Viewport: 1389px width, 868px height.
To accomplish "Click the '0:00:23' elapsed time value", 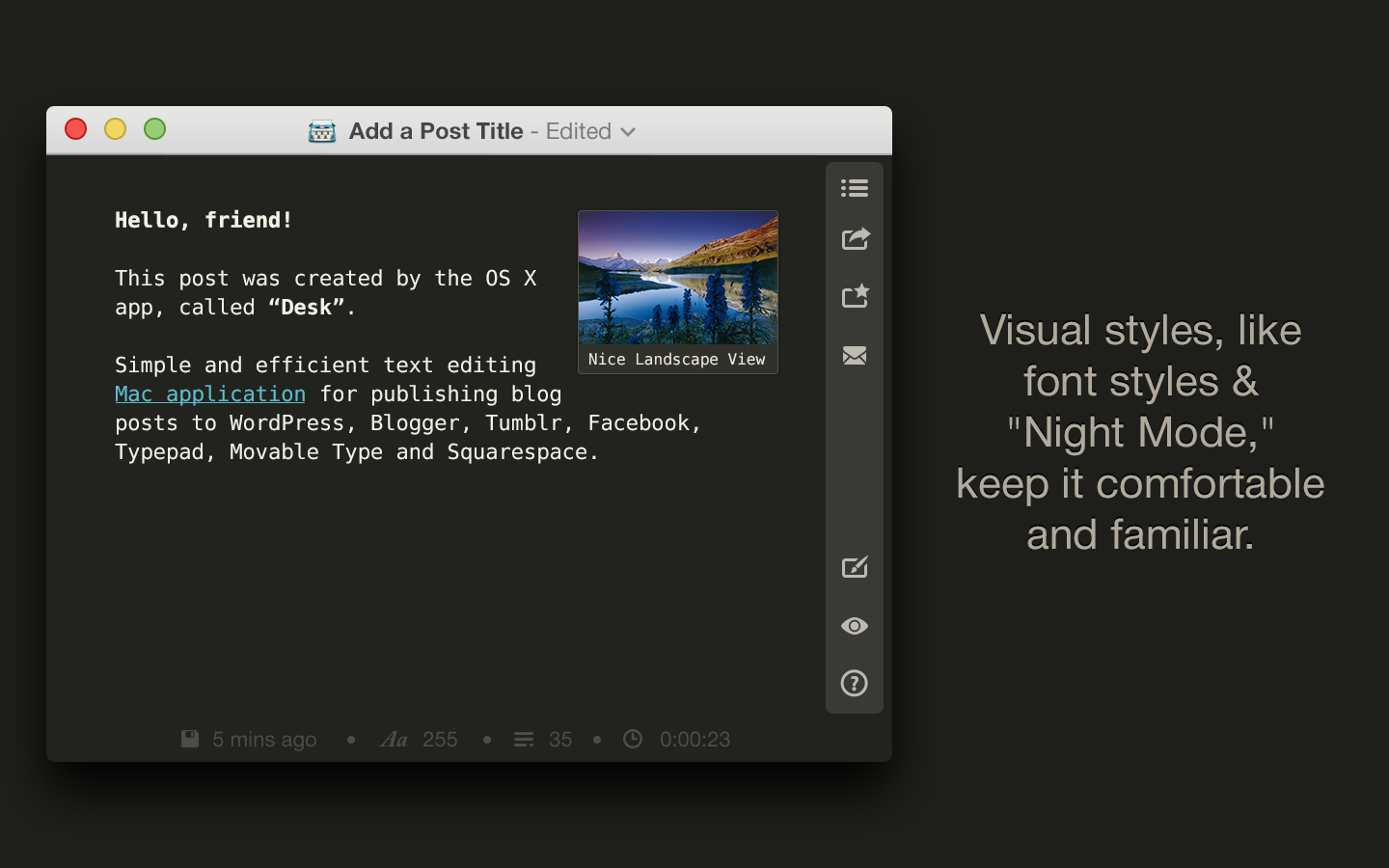I will pos(695,740).
